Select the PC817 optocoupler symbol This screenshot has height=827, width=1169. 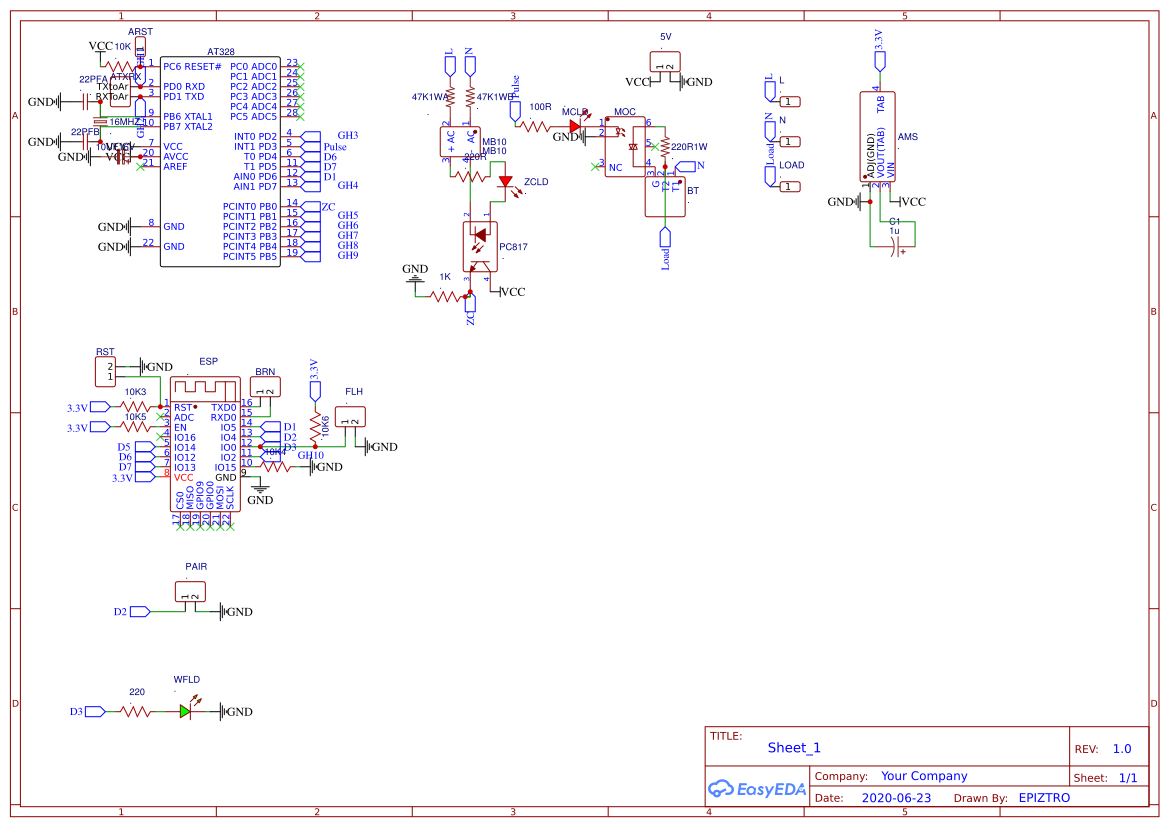478,248
